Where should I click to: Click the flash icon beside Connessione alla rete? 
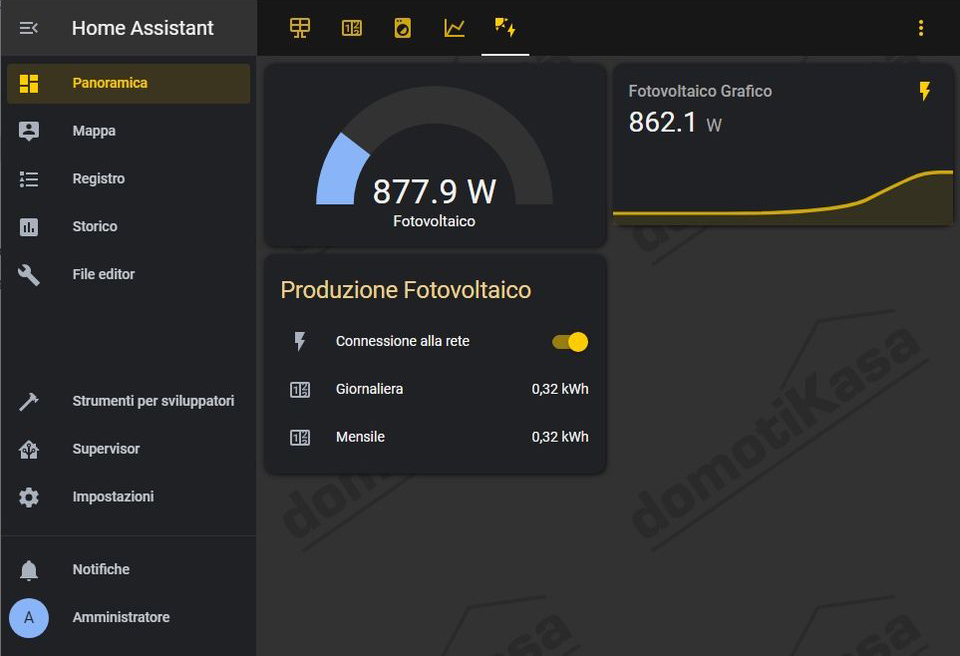coord(299,341)
